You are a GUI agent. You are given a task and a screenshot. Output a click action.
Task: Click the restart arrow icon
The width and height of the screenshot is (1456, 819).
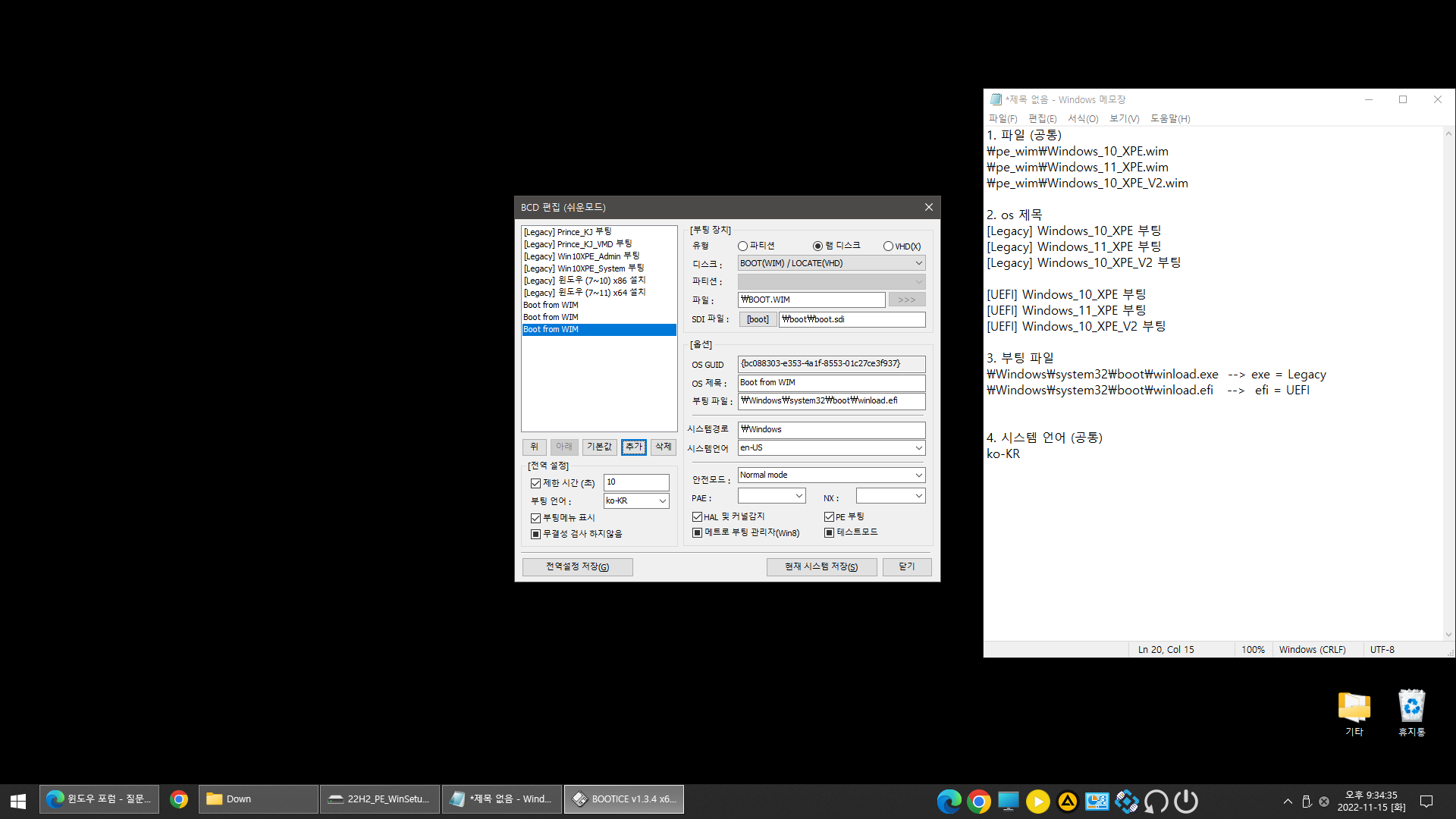coord(1156,802)
